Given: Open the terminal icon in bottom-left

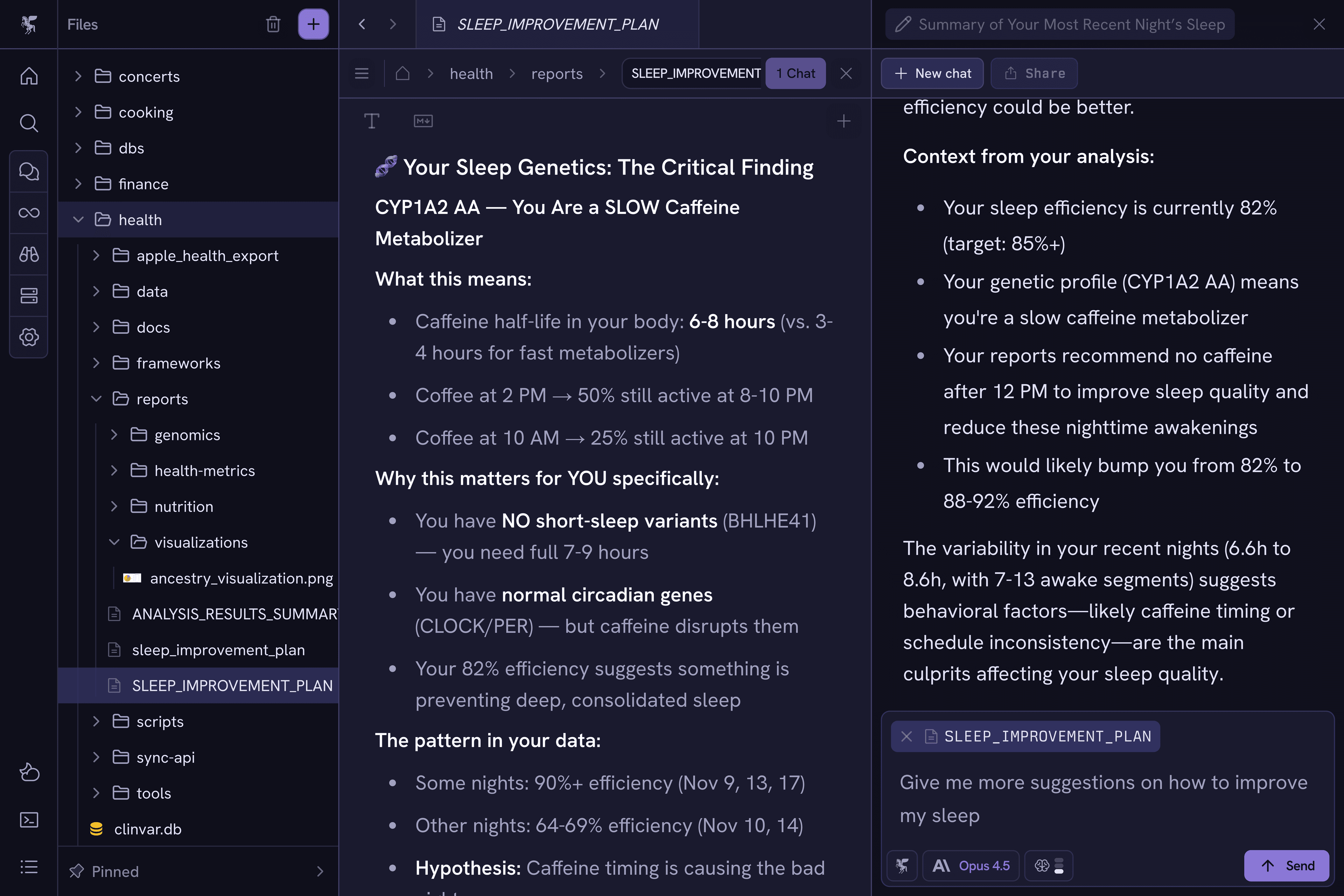Looking at the screenshot, I should (x=29, y=820).
